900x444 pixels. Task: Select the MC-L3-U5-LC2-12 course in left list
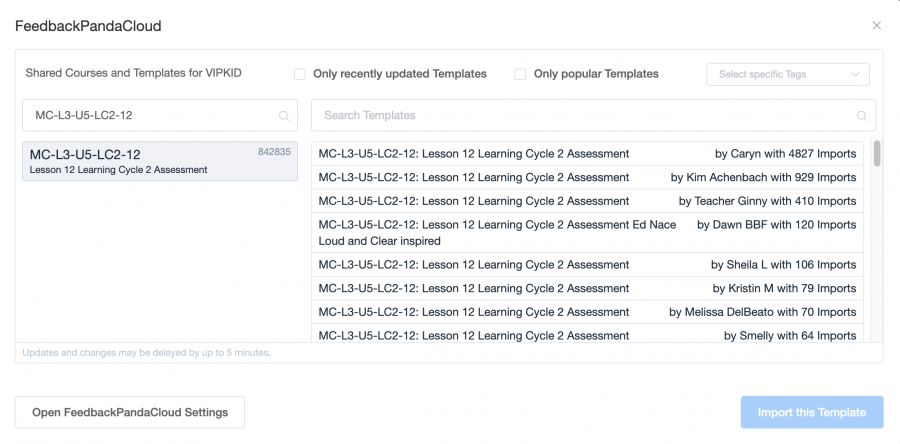[x=160, y=161]
